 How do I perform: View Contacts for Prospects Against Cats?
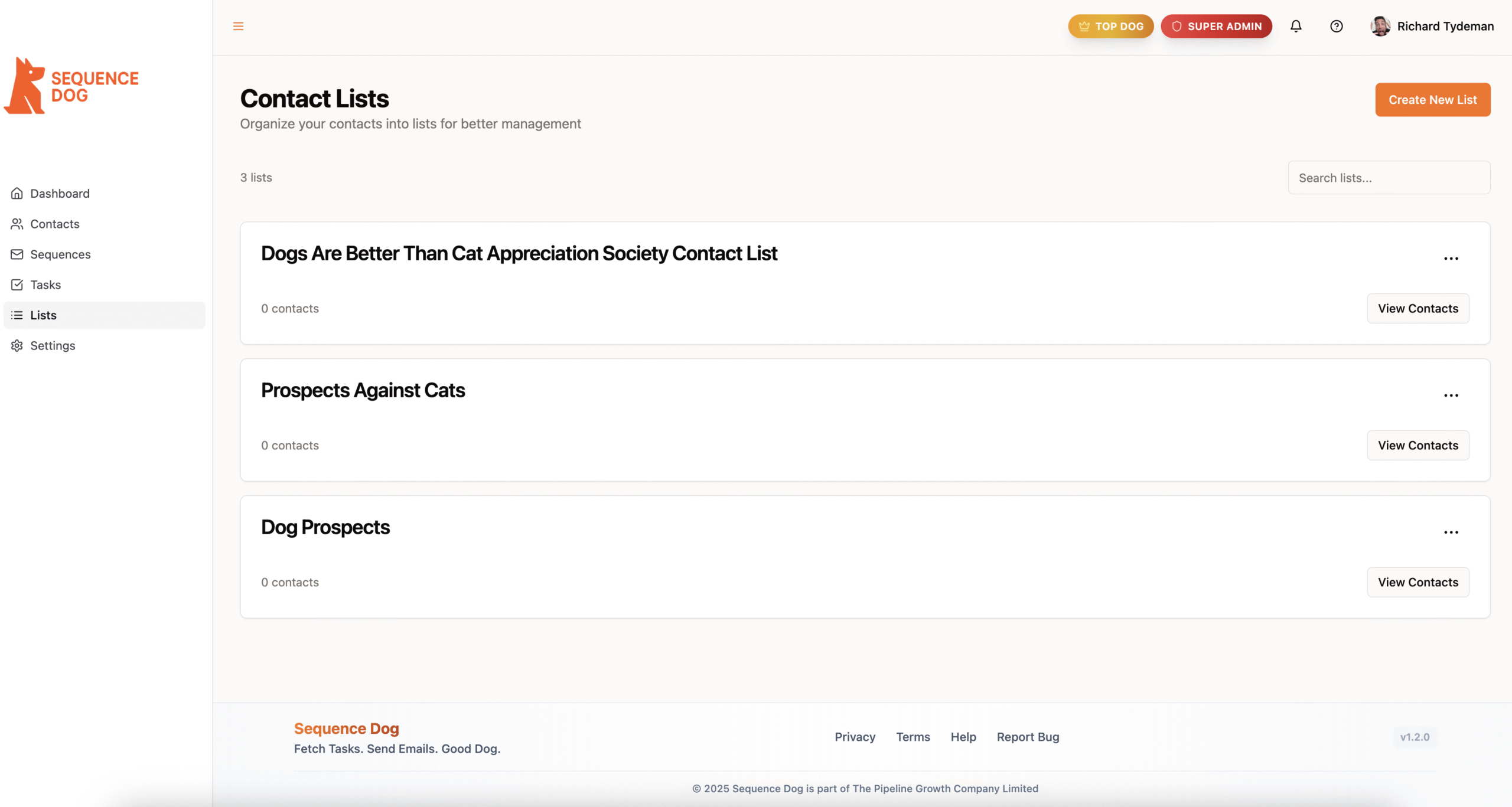[x=1418, y=445]
